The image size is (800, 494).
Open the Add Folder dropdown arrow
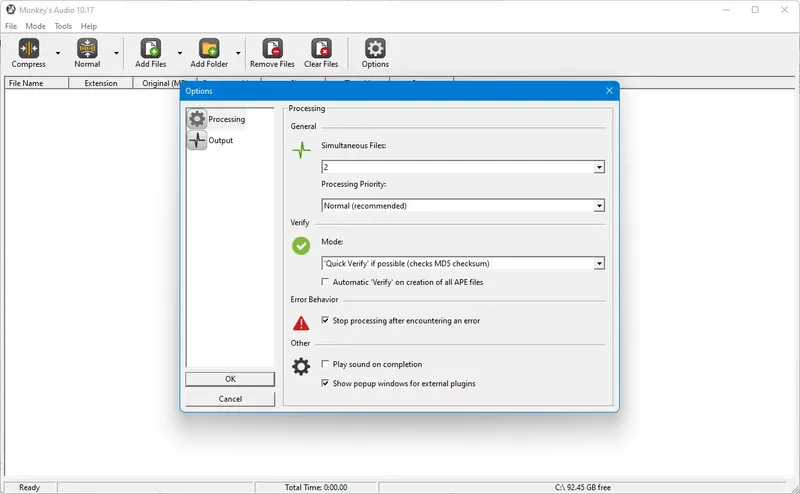click(238, 53)
